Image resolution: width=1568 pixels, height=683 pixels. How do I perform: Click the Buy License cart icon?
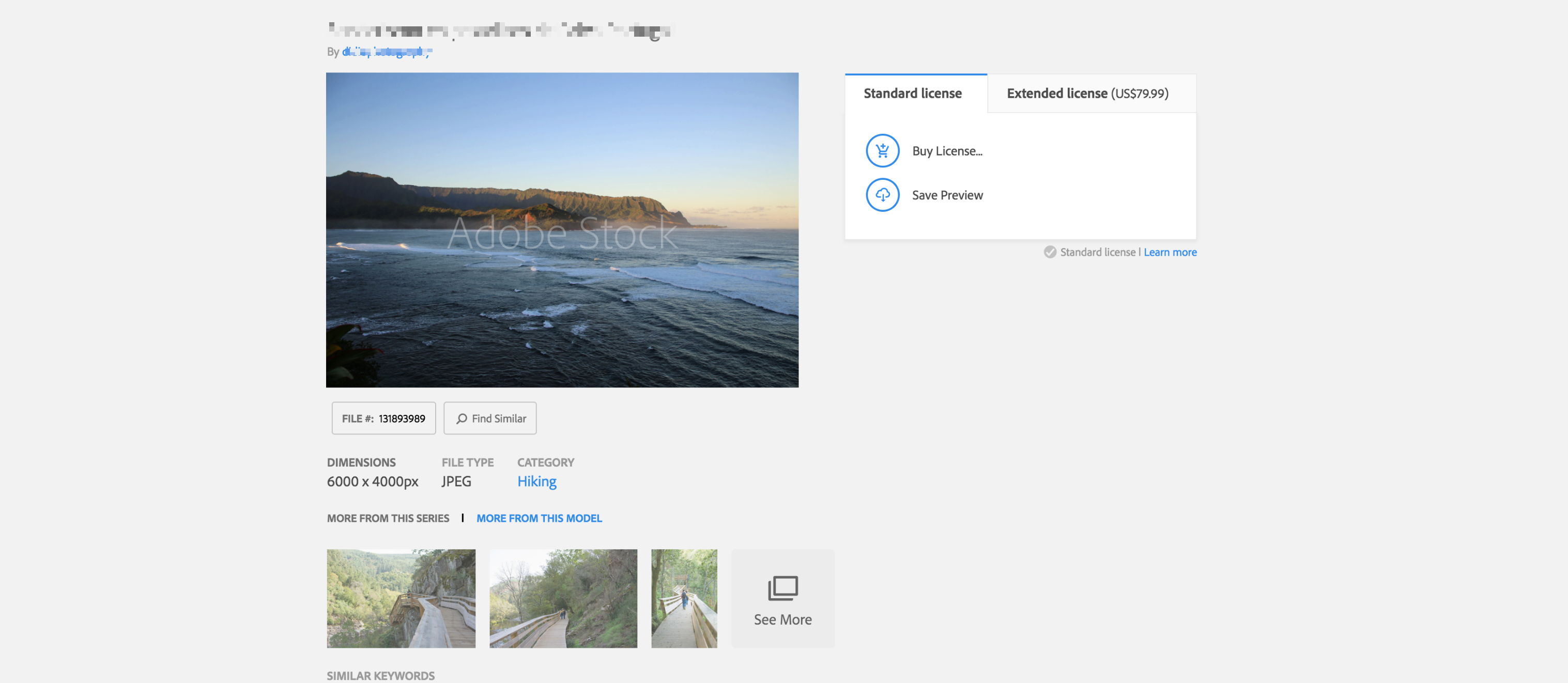(x=882, y=150)
